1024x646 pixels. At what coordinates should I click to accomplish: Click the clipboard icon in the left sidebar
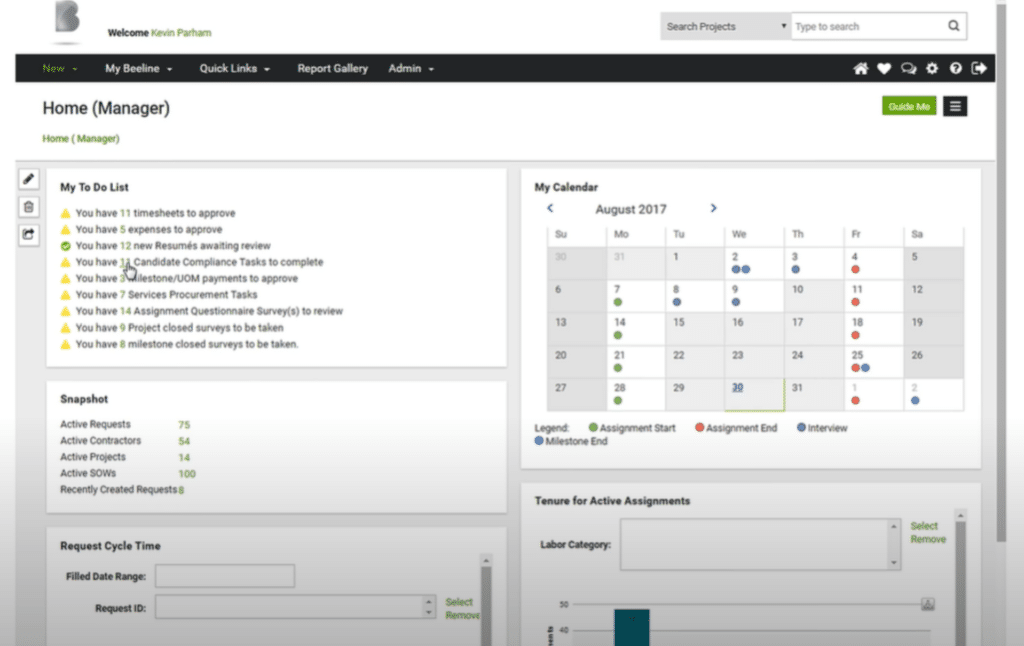[28, 206]
